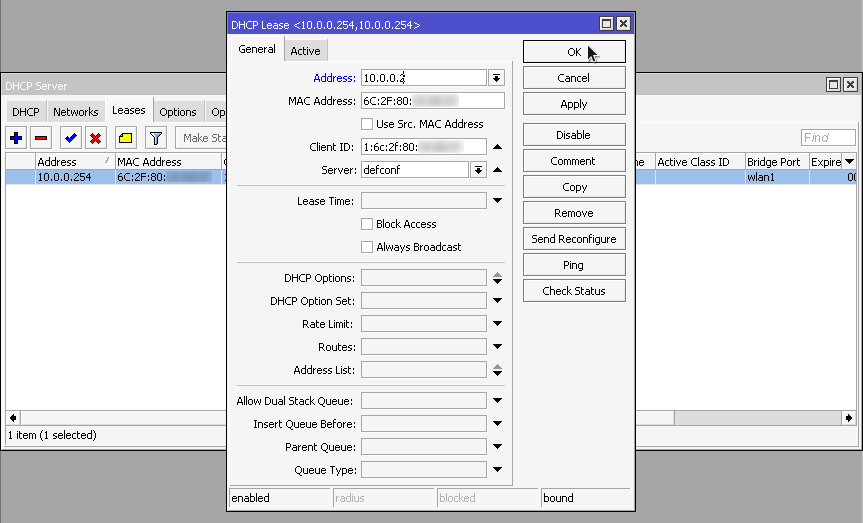
Task: Click the DHCP Options up-down arrow
Action: (497, 278)
